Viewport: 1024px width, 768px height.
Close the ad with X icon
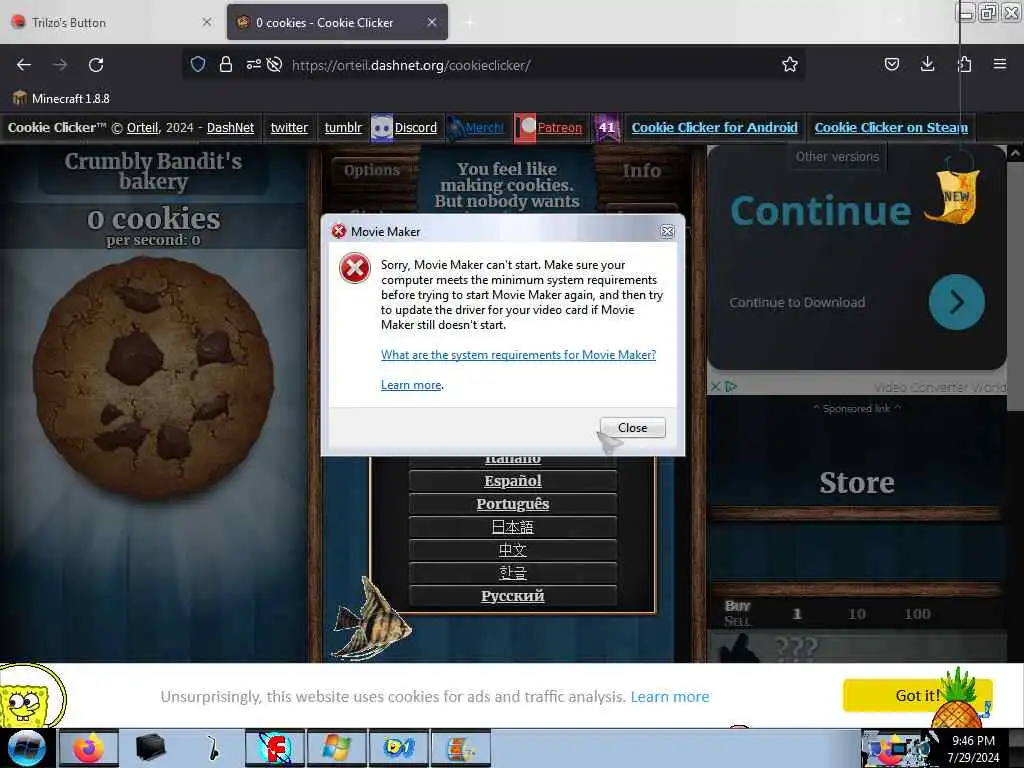(715, 387)
